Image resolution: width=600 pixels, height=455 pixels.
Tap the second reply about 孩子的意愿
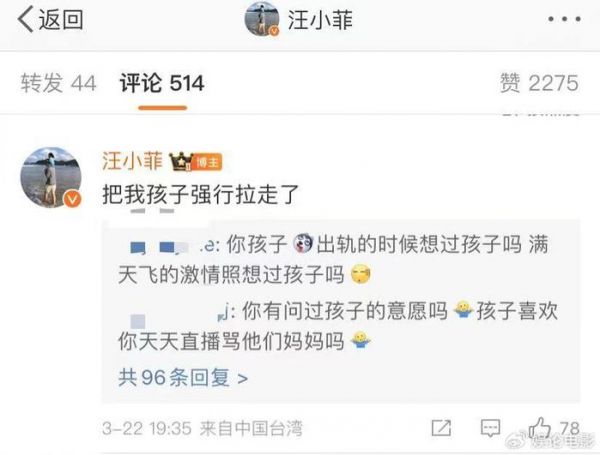coord(338,326)
